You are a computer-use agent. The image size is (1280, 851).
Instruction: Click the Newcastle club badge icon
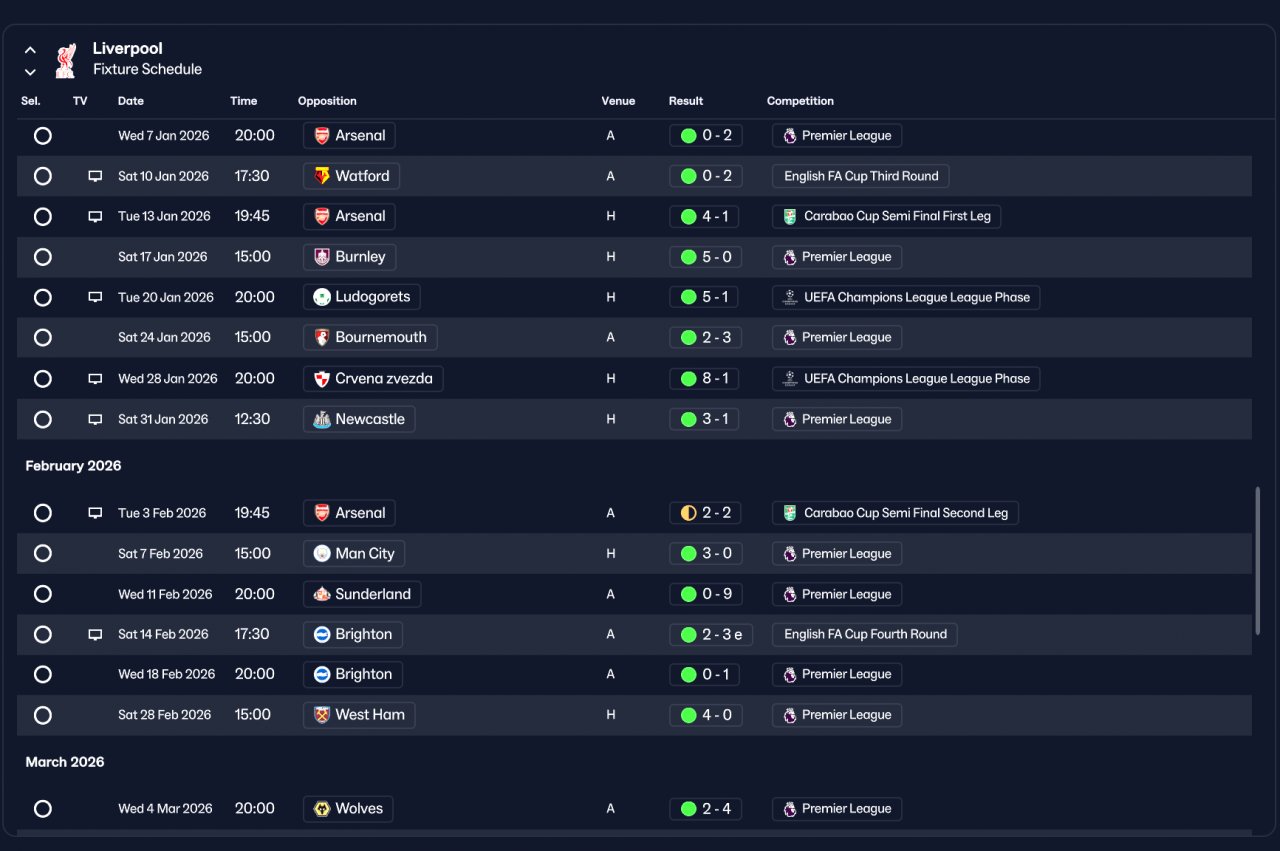coord(322,419)
